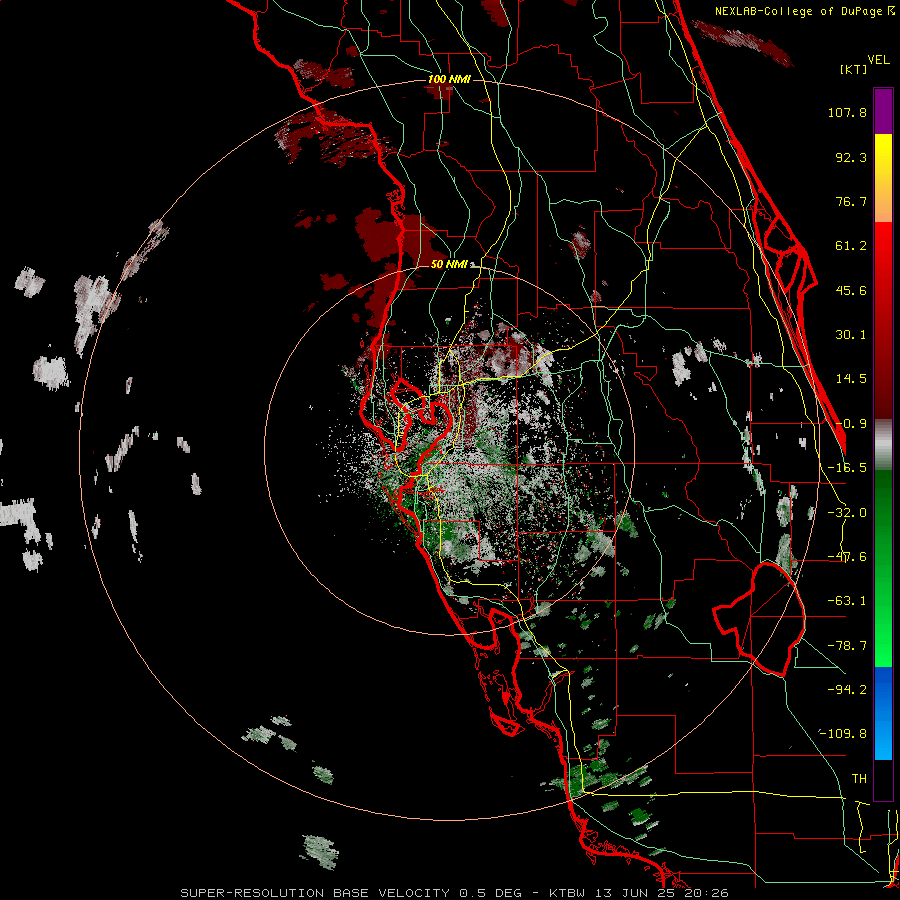This screenshot has height=900, width=900.
Task: Click the purple segment of the velocity color bar
Action: (x=883, y=111)
